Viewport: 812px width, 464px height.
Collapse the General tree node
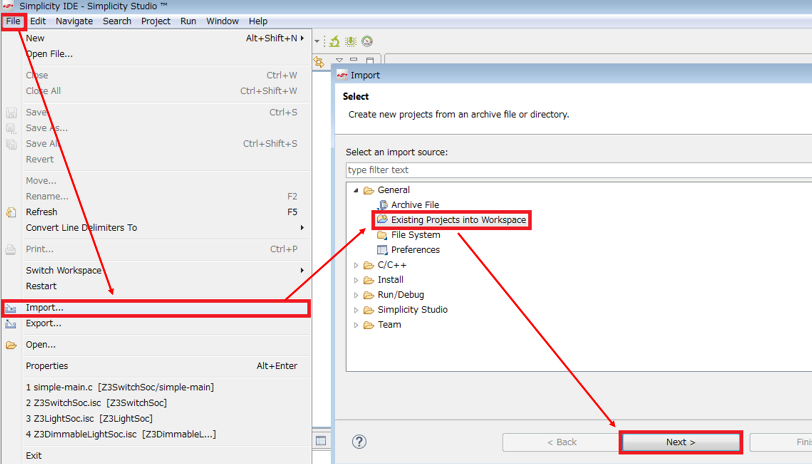(x=356, y=190)
